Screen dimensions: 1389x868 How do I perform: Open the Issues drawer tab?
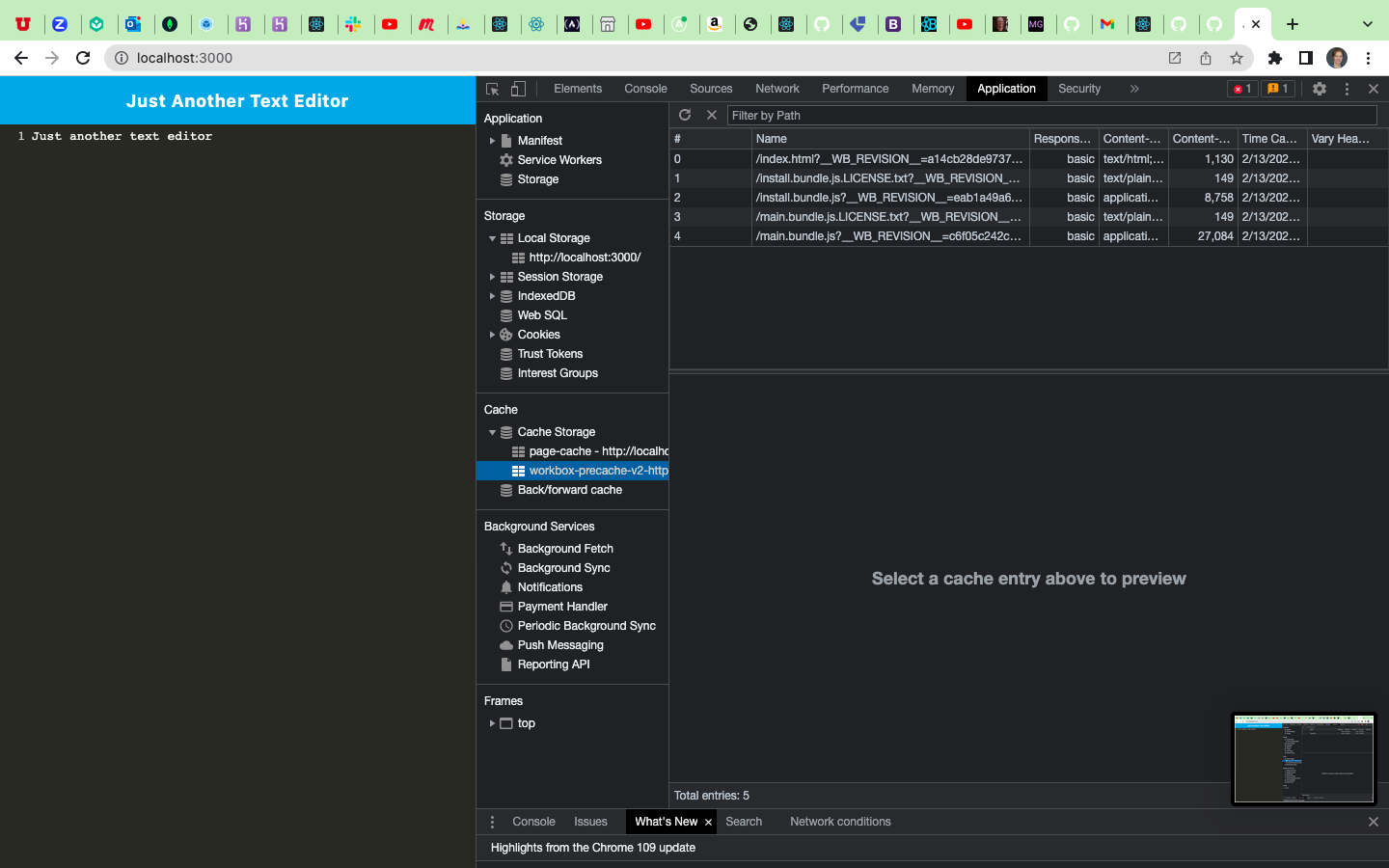(x=590, y=822)
